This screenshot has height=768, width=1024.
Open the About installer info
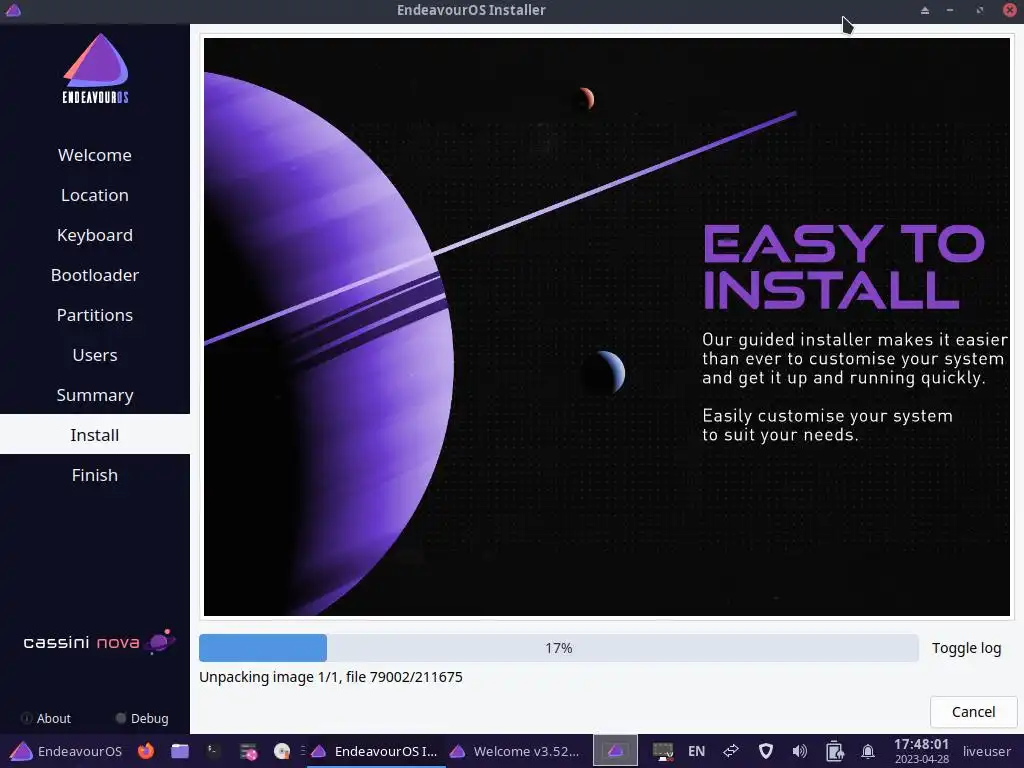[46, 718]
